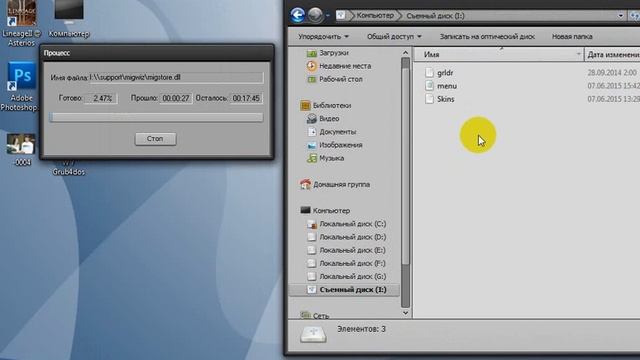
Task: Click the Explorer Forward navigation arrow
Action: (315, 16)
